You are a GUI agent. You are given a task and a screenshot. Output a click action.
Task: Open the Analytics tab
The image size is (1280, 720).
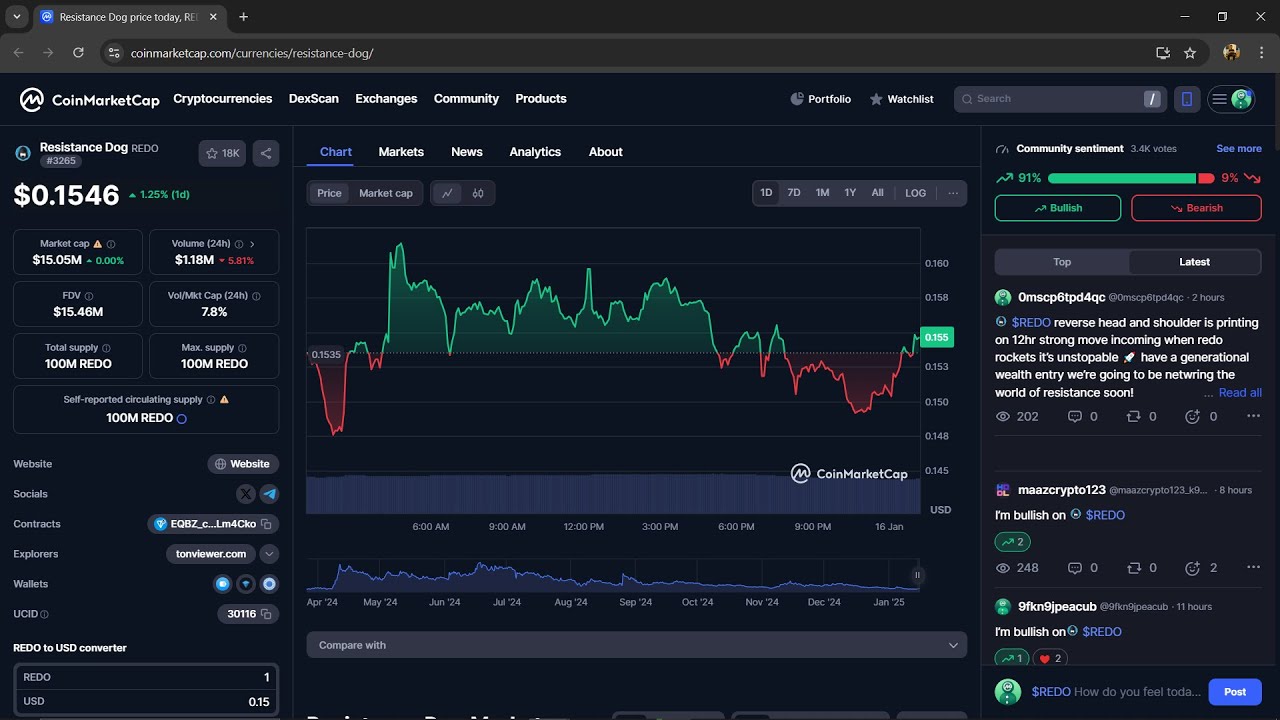pos(535,152)
